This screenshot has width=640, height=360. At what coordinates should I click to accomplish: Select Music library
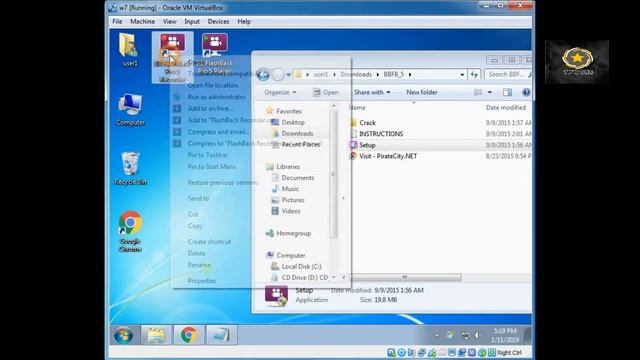[290, 189]
